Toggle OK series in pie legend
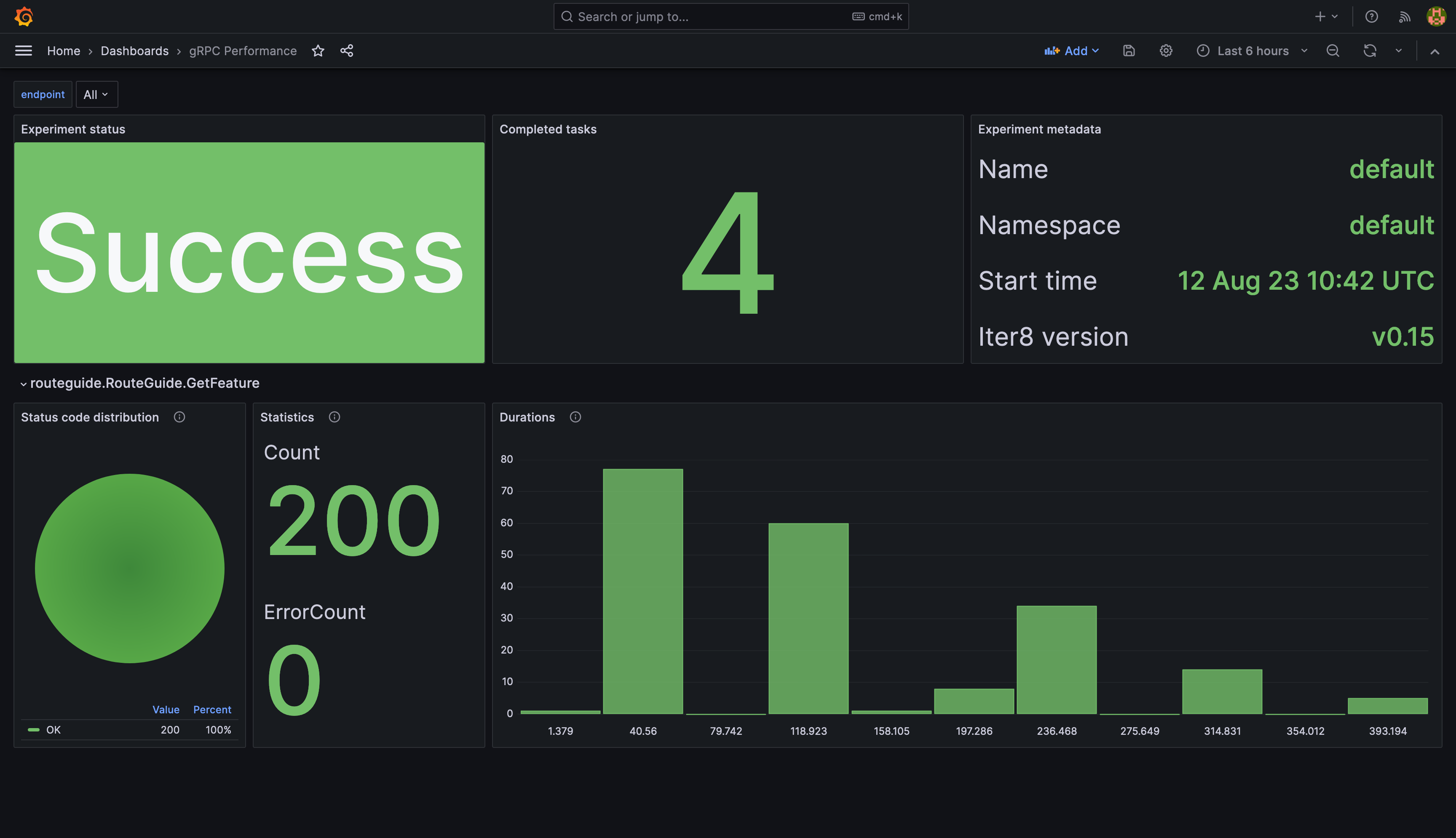The height and width of the screenshot is (838, 1456). (53, 730)
